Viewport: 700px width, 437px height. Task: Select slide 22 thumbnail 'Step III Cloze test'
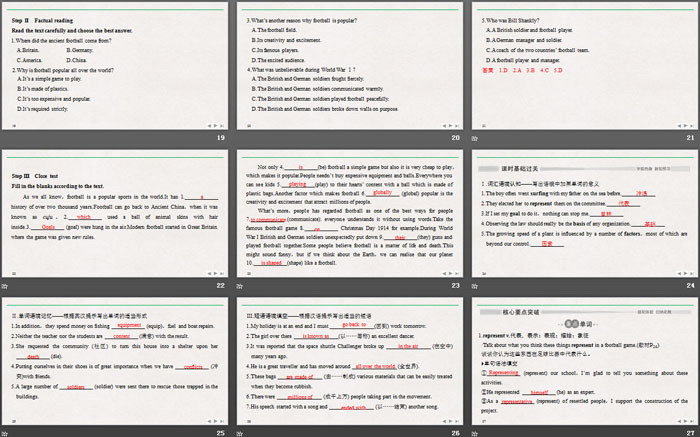coord(115,213)
